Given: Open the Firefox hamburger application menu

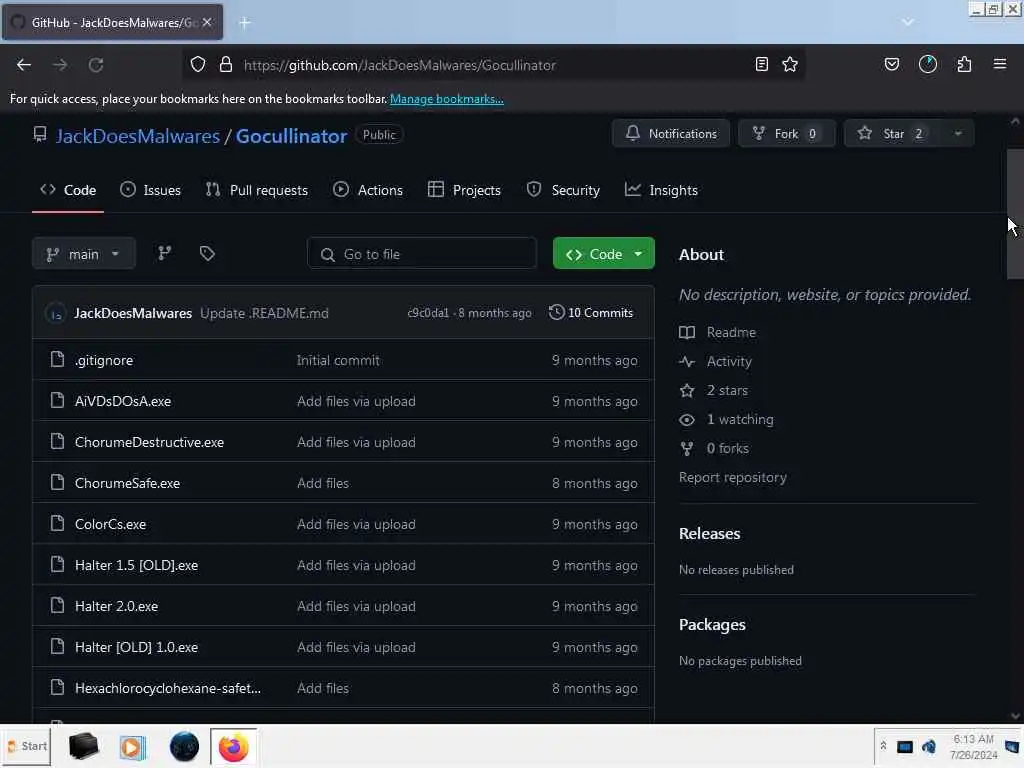Looking at the screenshot, I should tap(1000, 64).
